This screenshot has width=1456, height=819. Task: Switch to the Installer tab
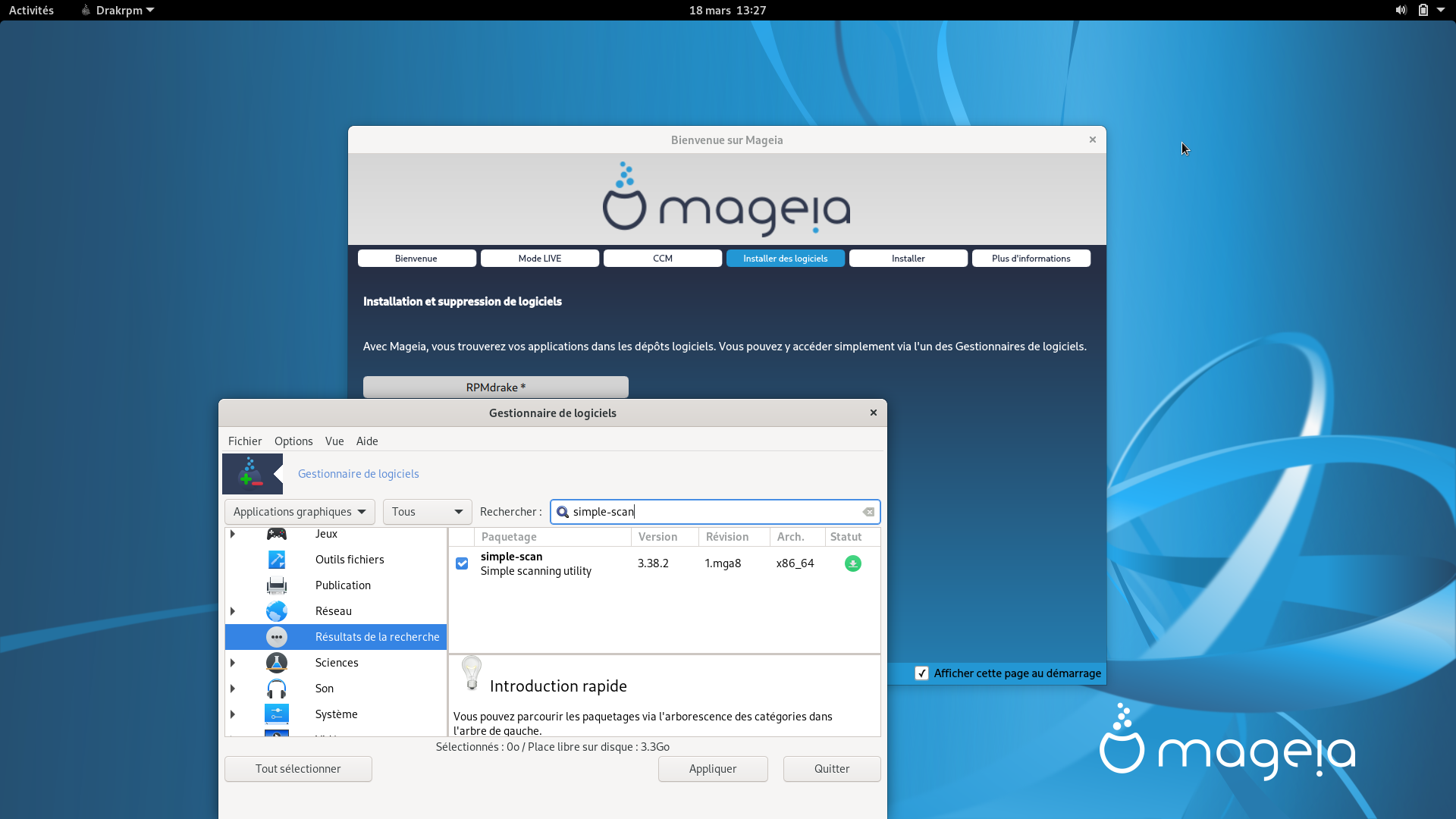click(x=908, y=259)
